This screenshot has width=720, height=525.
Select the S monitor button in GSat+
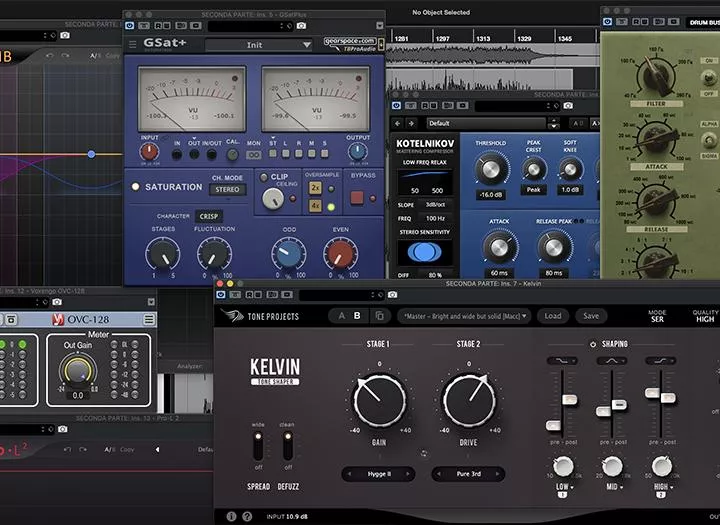[x=325, y=153]
